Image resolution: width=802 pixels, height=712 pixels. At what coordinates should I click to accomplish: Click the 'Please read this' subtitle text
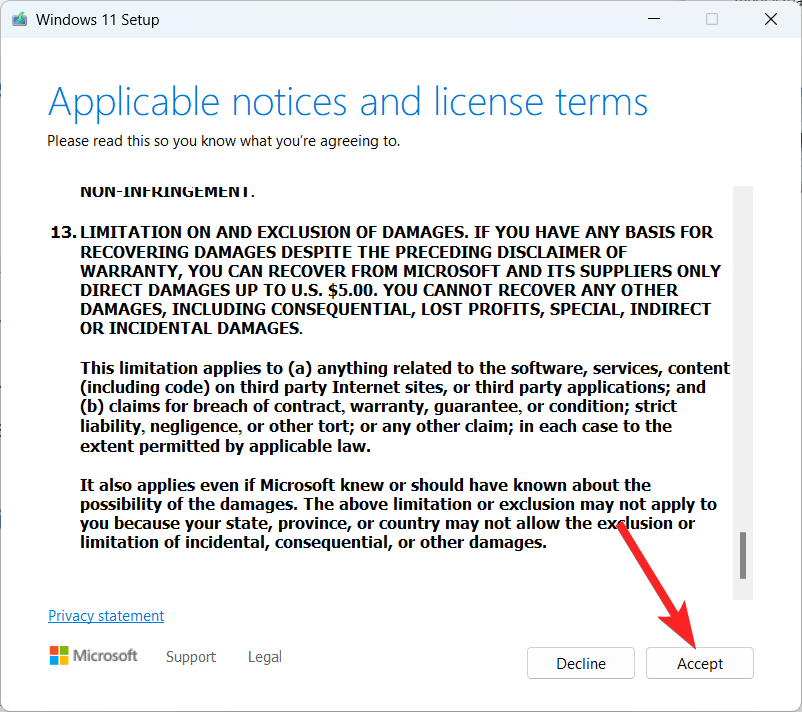(x=223, y=141)
